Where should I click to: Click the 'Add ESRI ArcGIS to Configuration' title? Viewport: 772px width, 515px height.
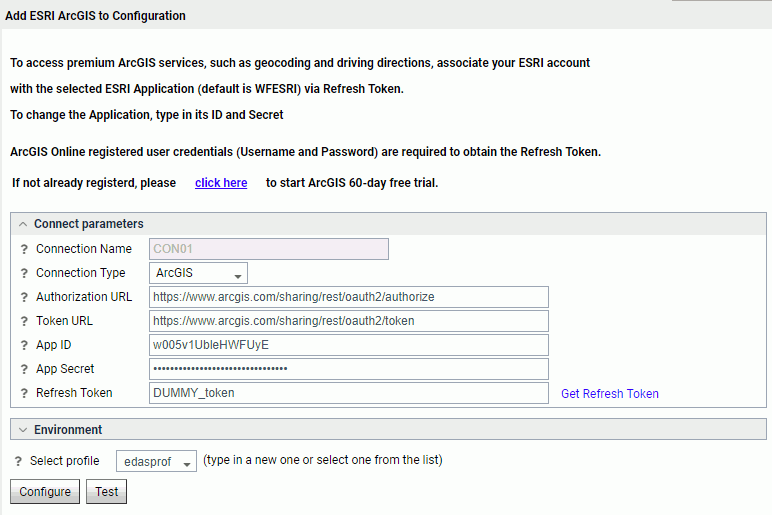point(96,16)
